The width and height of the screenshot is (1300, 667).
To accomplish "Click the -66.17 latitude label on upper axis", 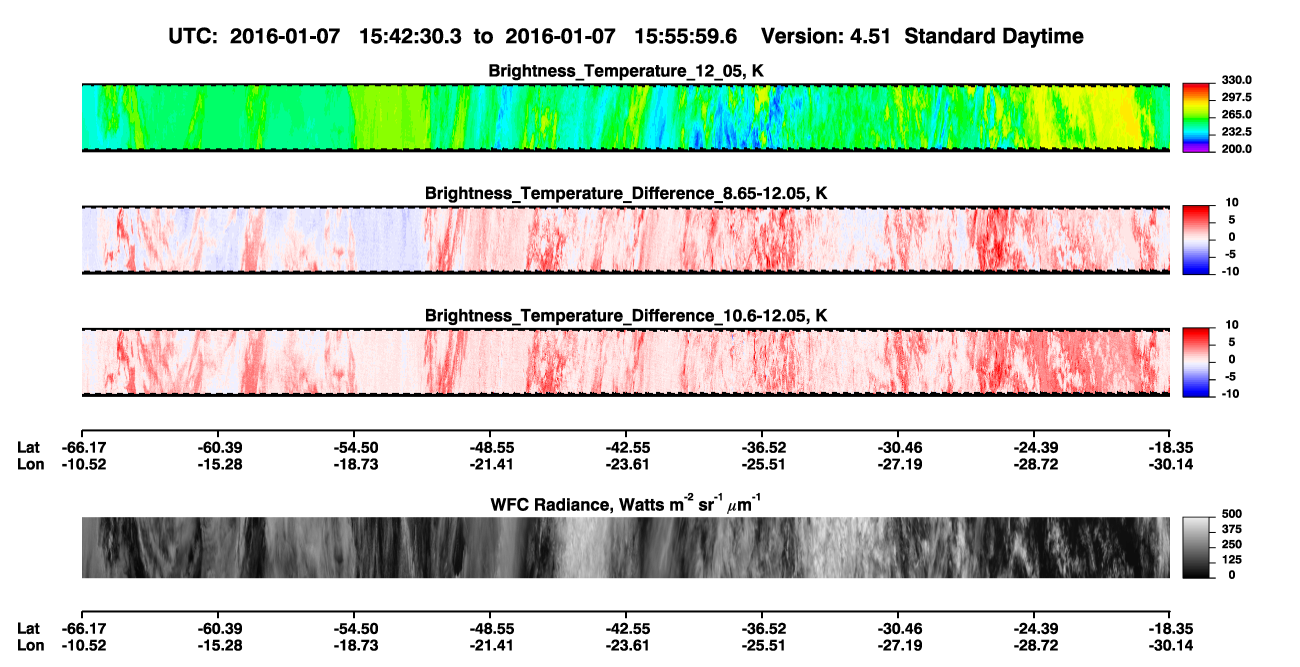I will (x=81, y=447).
